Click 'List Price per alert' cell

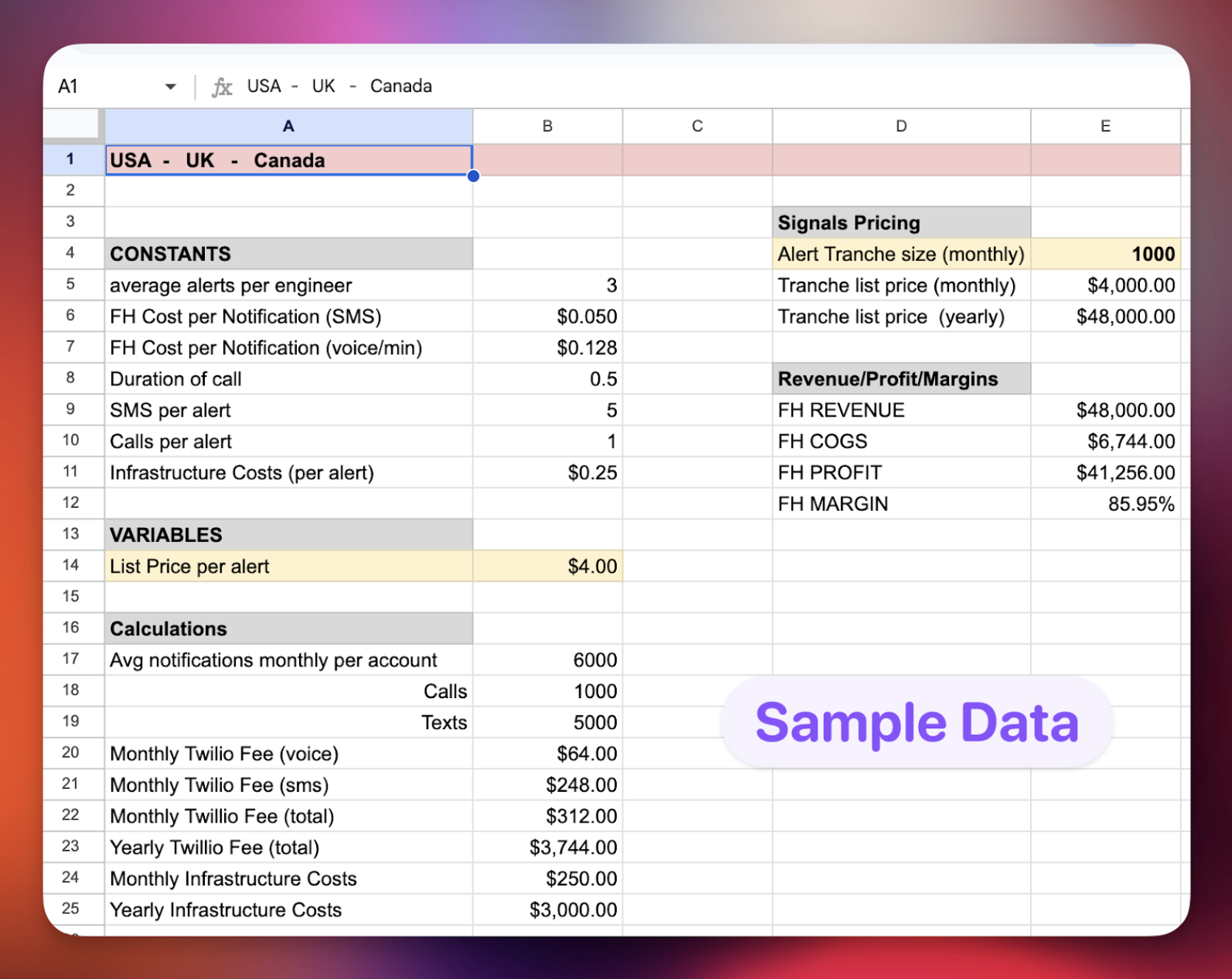click(x=289, y=566)
